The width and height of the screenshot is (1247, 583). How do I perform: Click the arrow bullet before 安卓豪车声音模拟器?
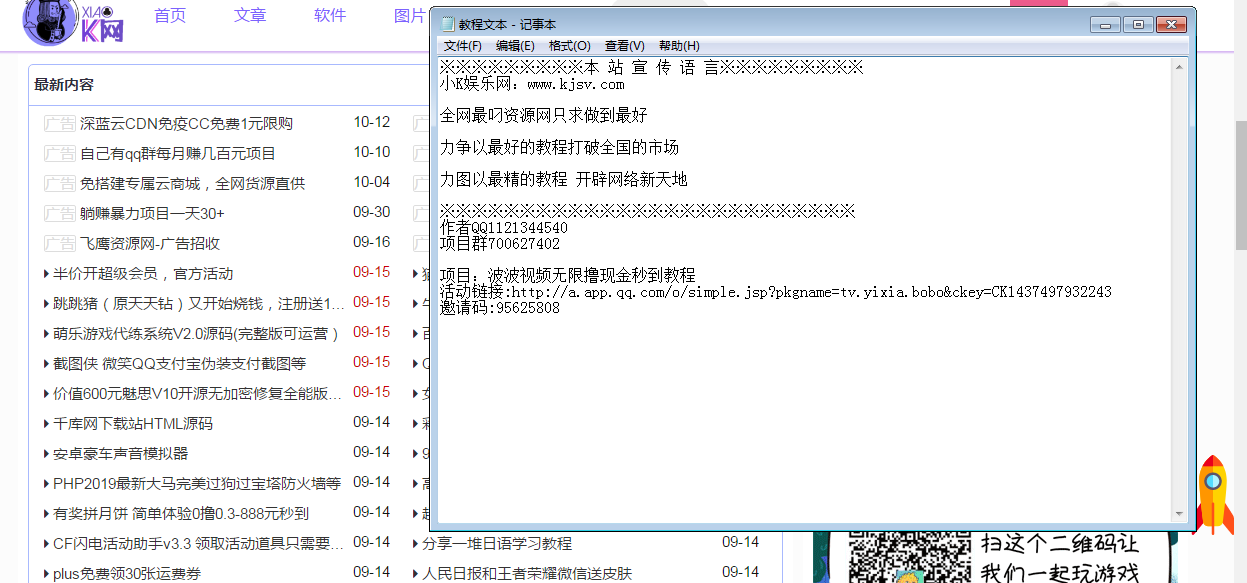coord(45,453)
